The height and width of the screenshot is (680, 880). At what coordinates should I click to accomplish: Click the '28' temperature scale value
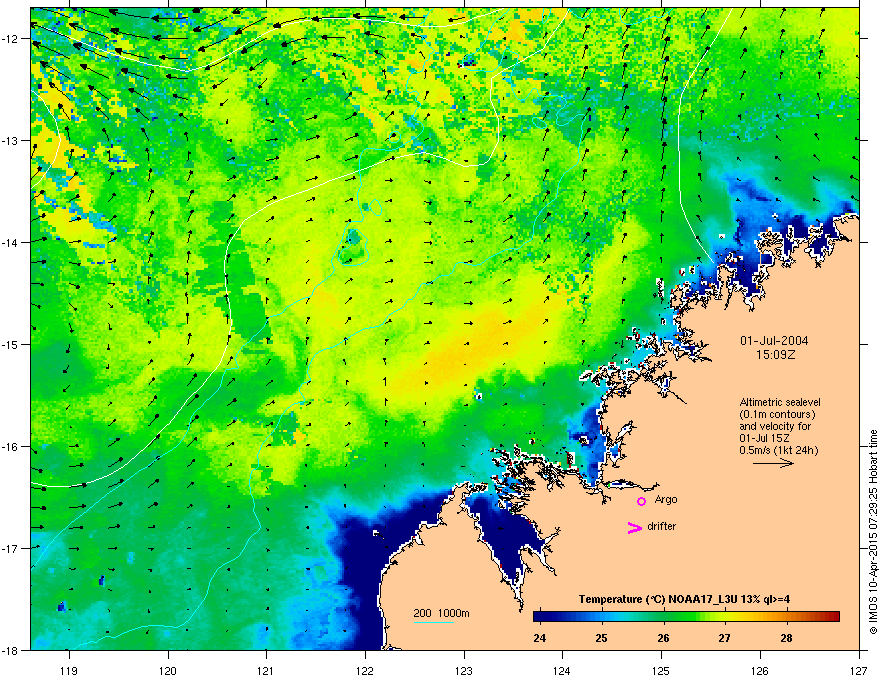click(786, 638)
